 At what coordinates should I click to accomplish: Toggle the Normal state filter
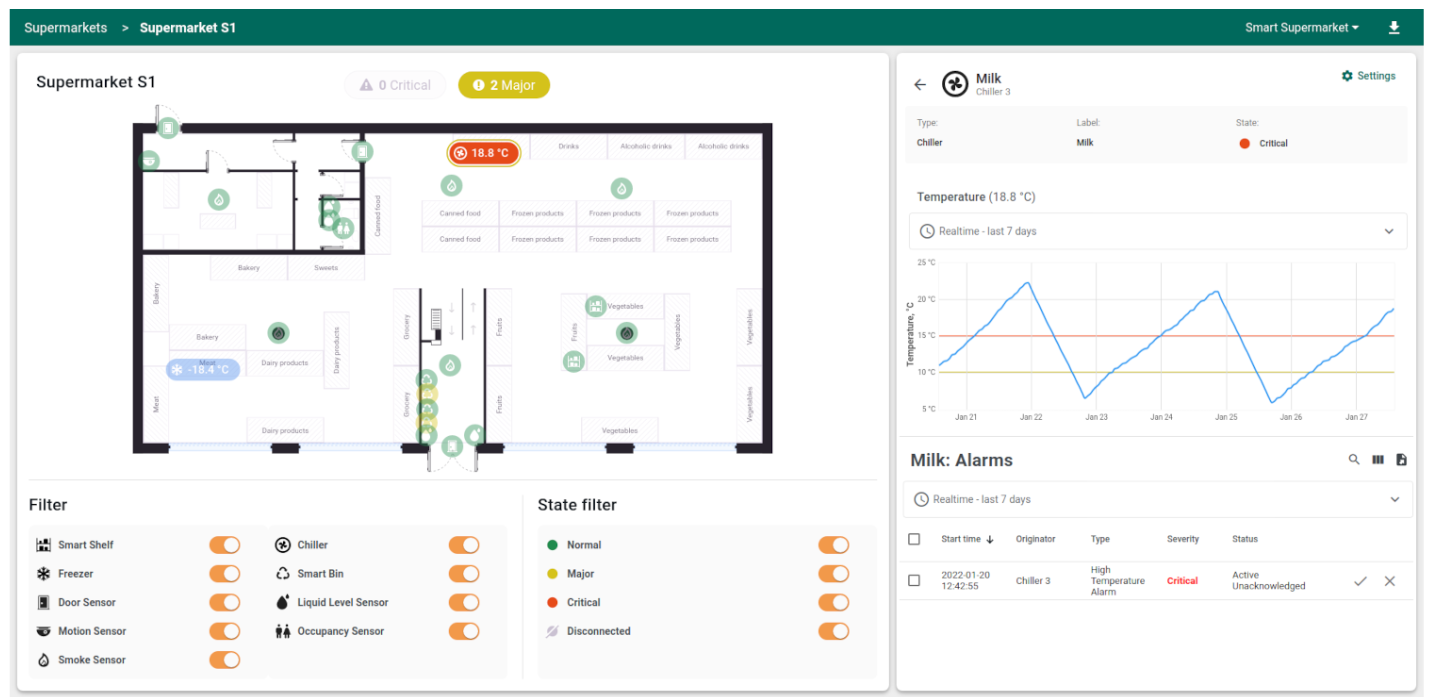(833, 545)
